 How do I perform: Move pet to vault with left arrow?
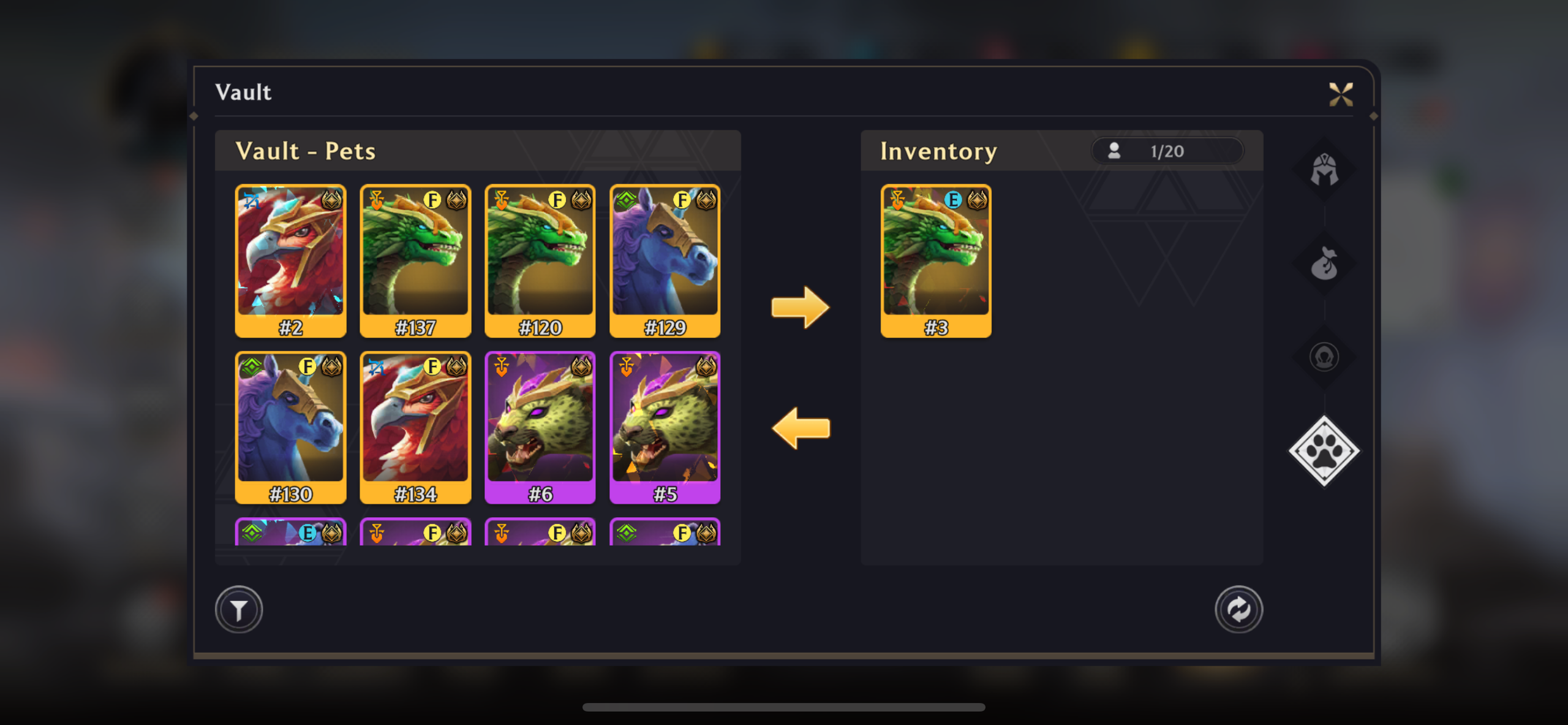(800, 428)
